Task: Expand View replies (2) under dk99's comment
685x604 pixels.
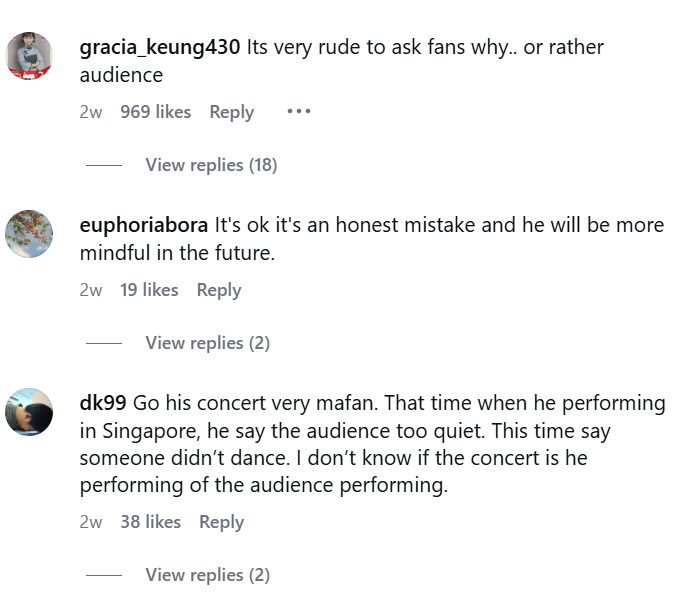Action: click(207, 575)
